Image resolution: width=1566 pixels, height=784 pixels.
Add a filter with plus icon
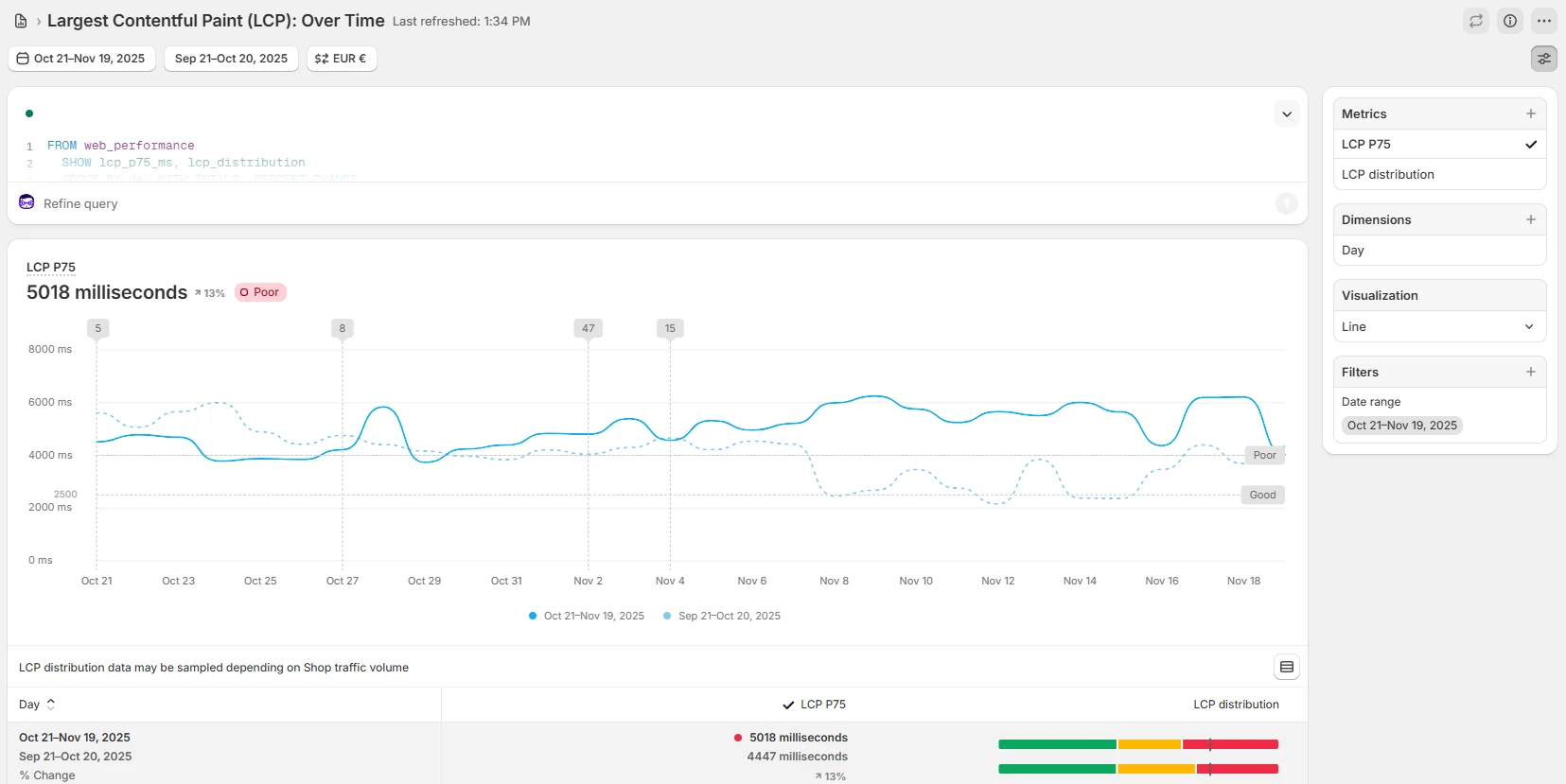tap(1531, 372)
